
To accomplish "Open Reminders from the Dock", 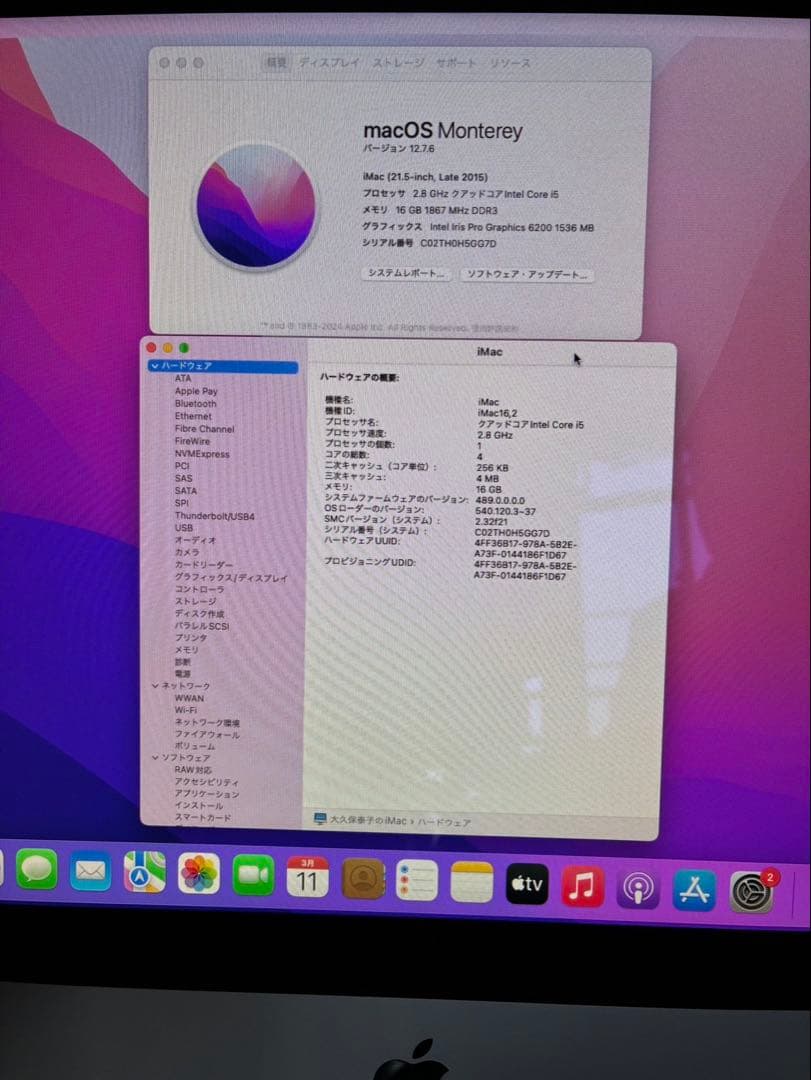I will point(417,880).
